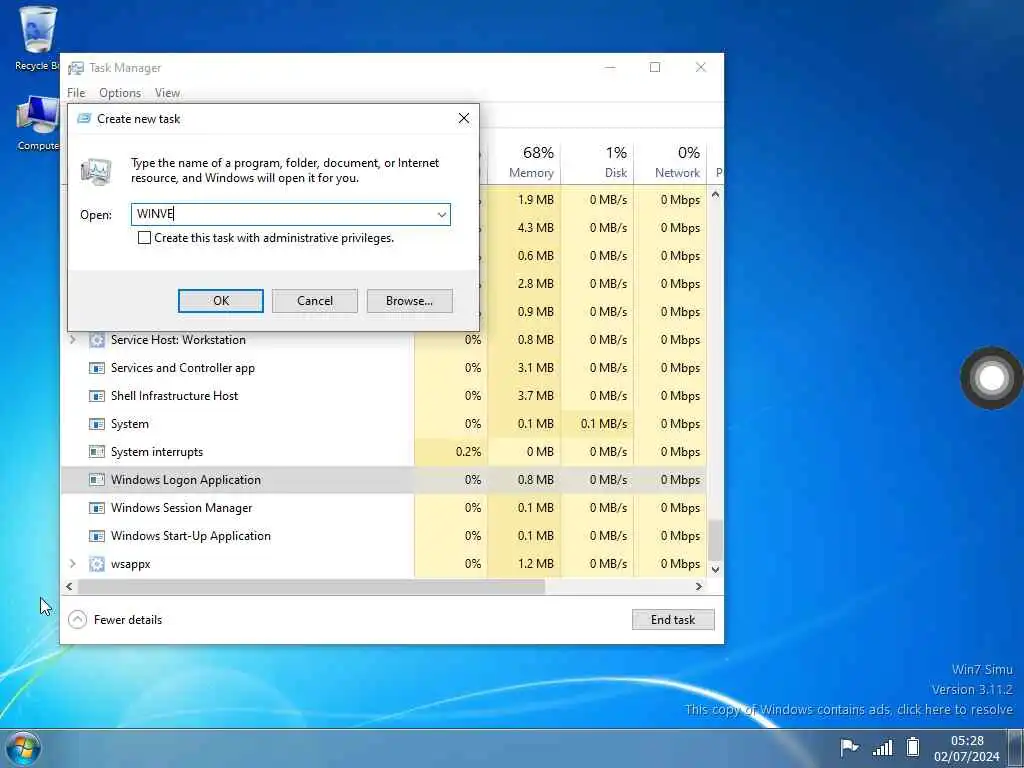Enable administrative privileges checkbox
The width and height of the screenshot is (1024, 768).
144,238
